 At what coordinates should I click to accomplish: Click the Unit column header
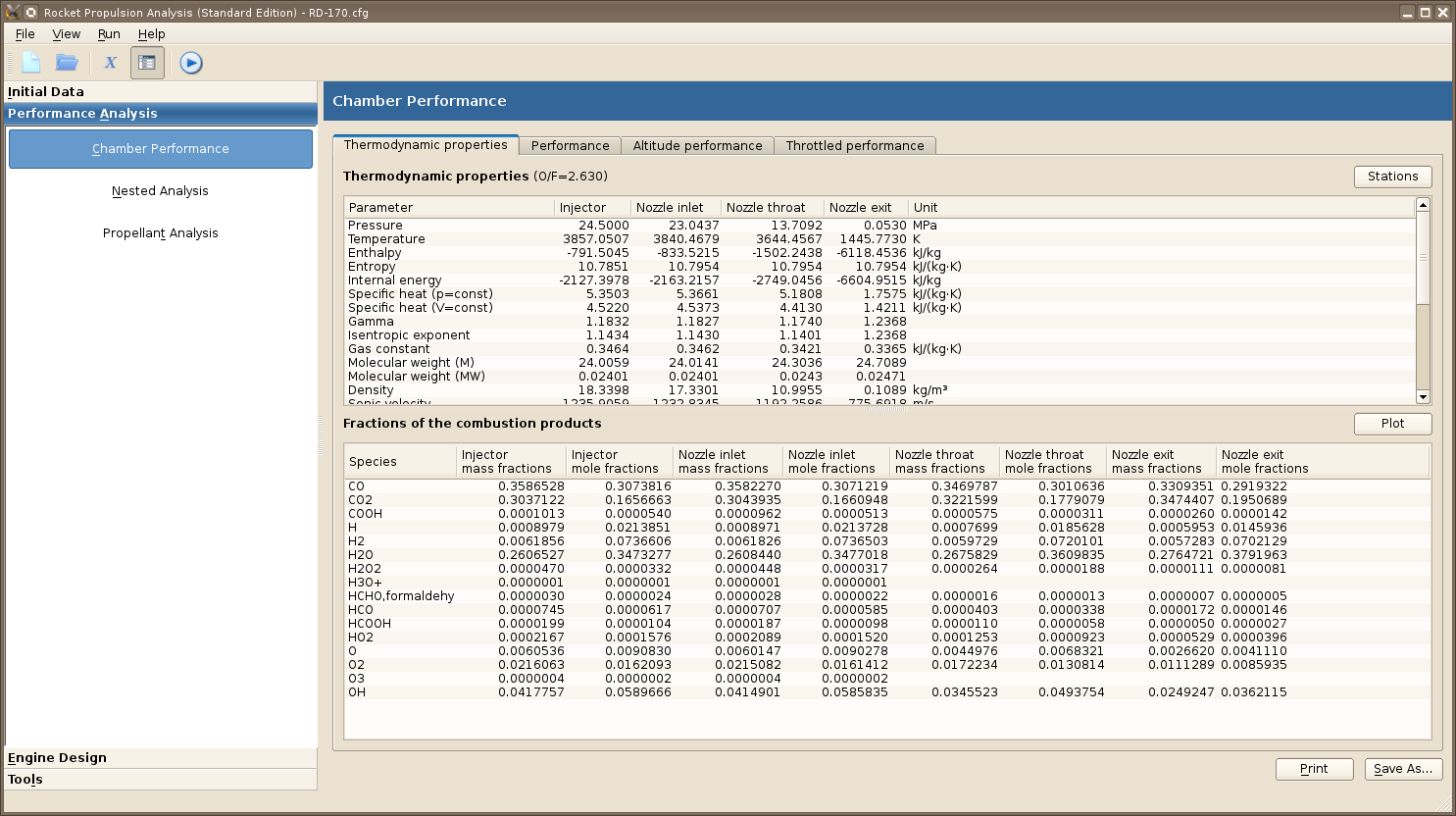[1162, 207]
